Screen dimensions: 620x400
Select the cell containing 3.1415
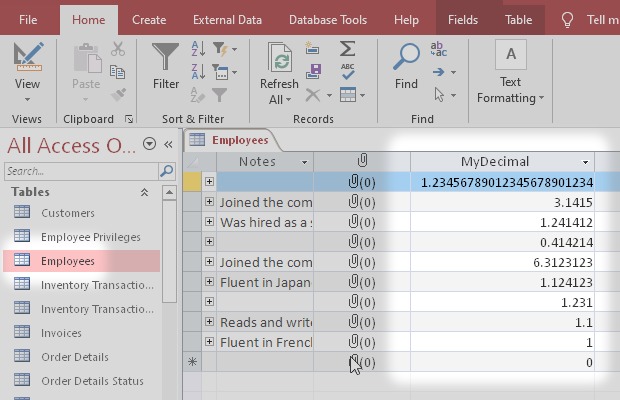tap(501, 202)
